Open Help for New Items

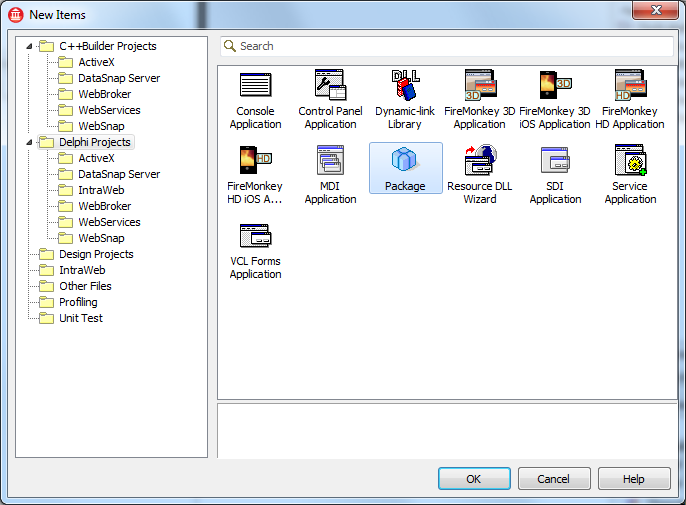(634, 479)
